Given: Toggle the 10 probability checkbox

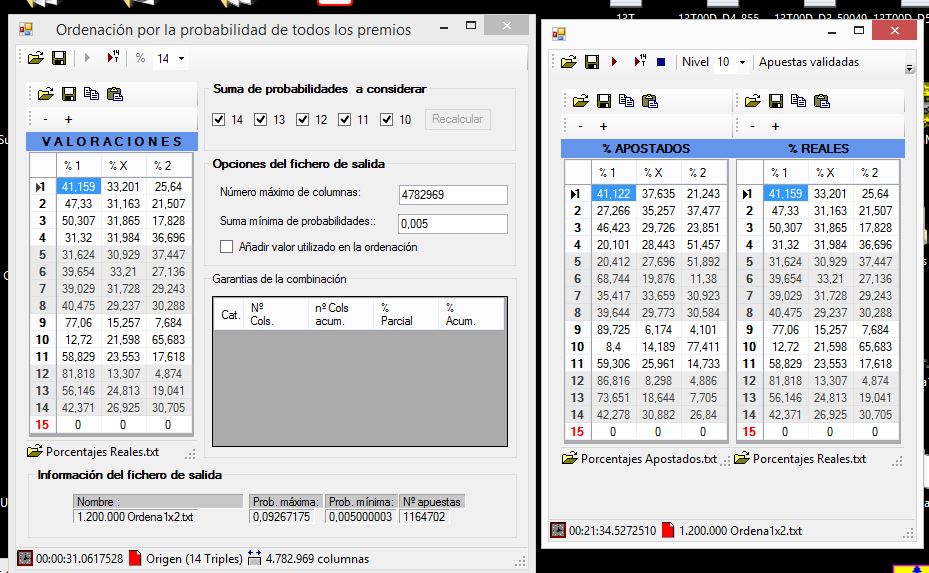Looking at the screenshot, I should pos(387,120).
